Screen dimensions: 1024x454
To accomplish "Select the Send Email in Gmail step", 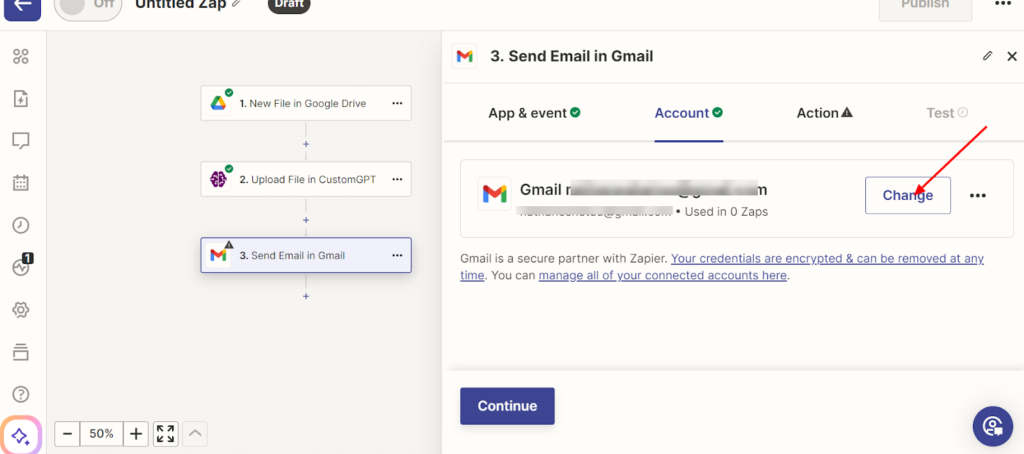I will 306,255.
